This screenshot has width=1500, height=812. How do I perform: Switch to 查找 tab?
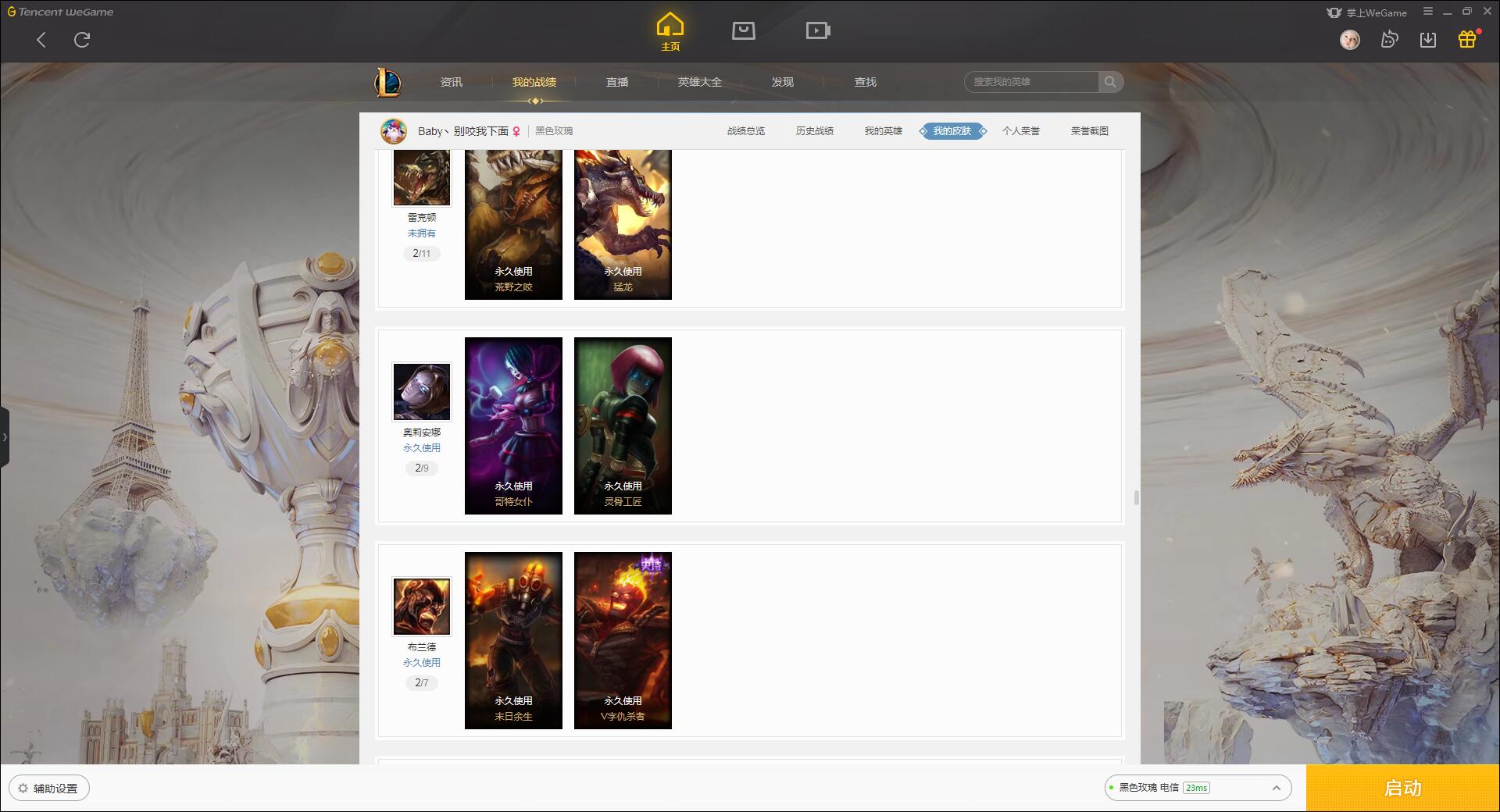tap(866, 82)
